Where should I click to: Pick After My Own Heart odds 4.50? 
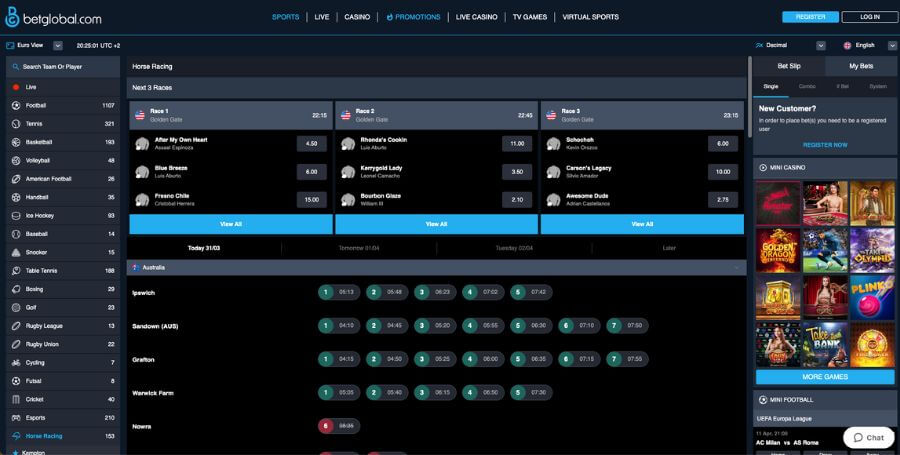[312, 144]
